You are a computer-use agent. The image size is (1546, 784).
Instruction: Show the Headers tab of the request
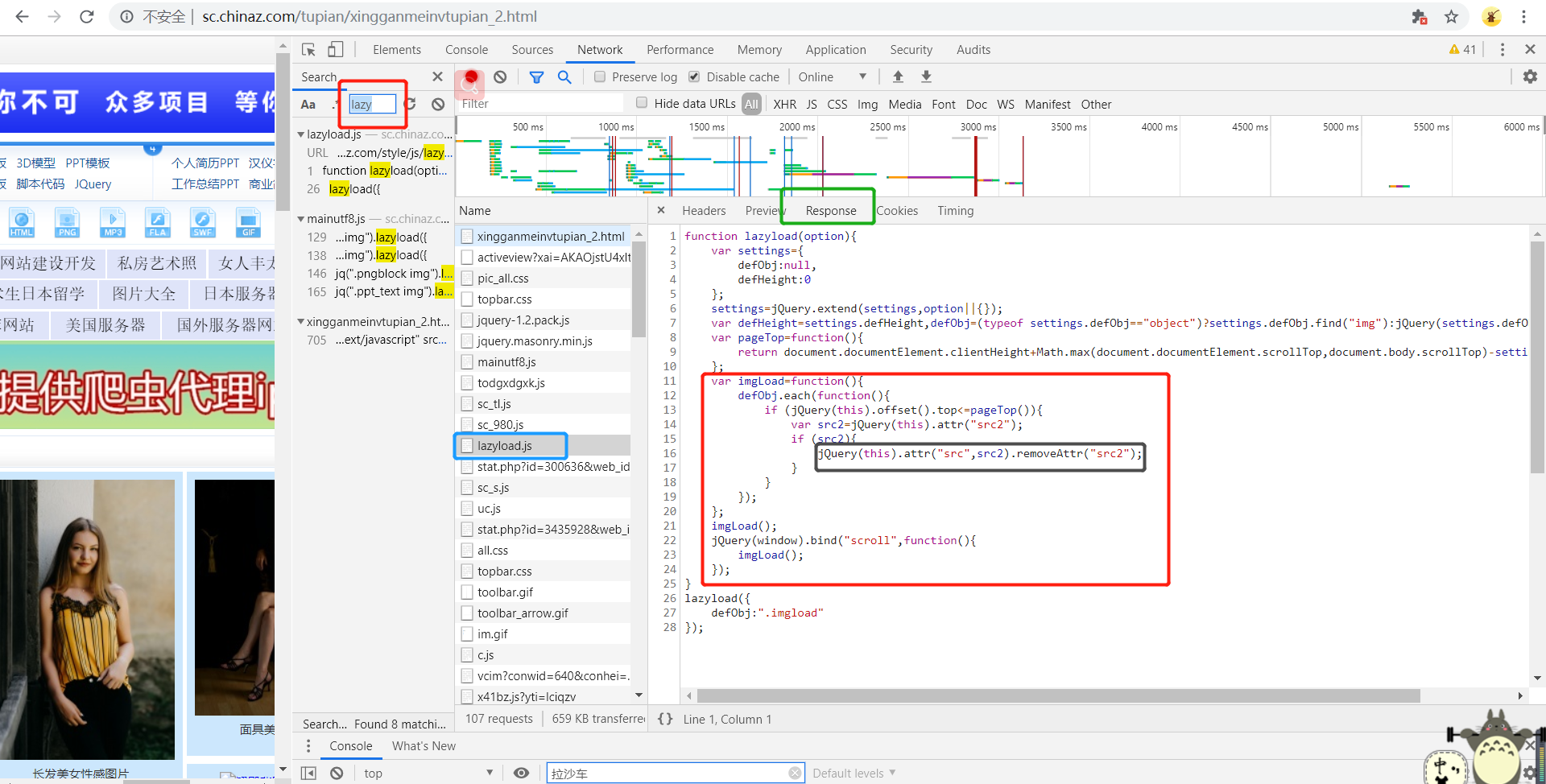[704, 211]
